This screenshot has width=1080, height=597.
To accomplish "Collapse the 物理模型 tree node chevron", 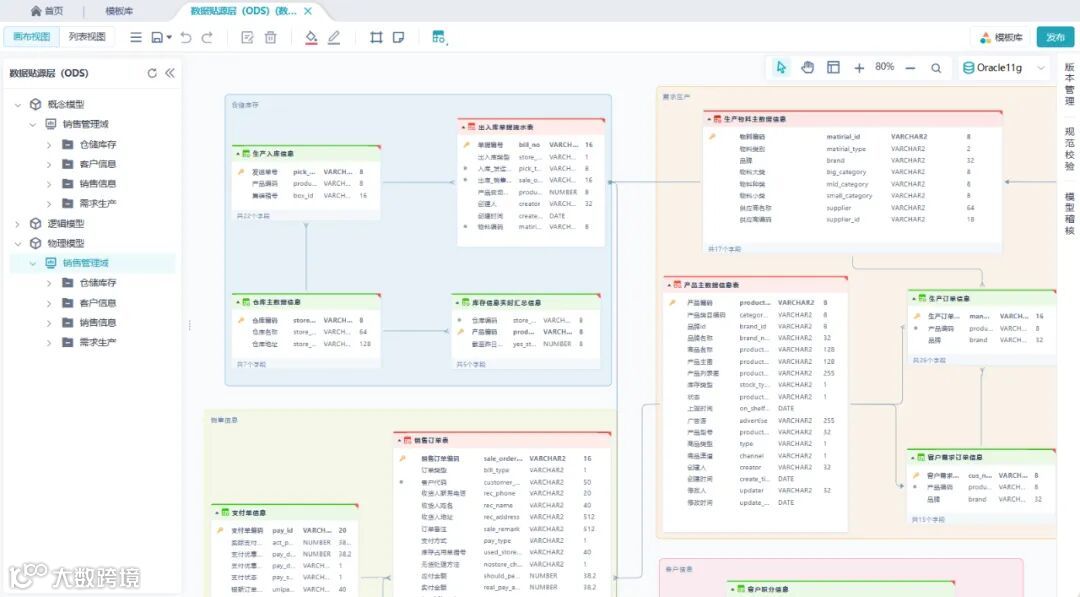I will pyautogui.click(x=18, y=243).
